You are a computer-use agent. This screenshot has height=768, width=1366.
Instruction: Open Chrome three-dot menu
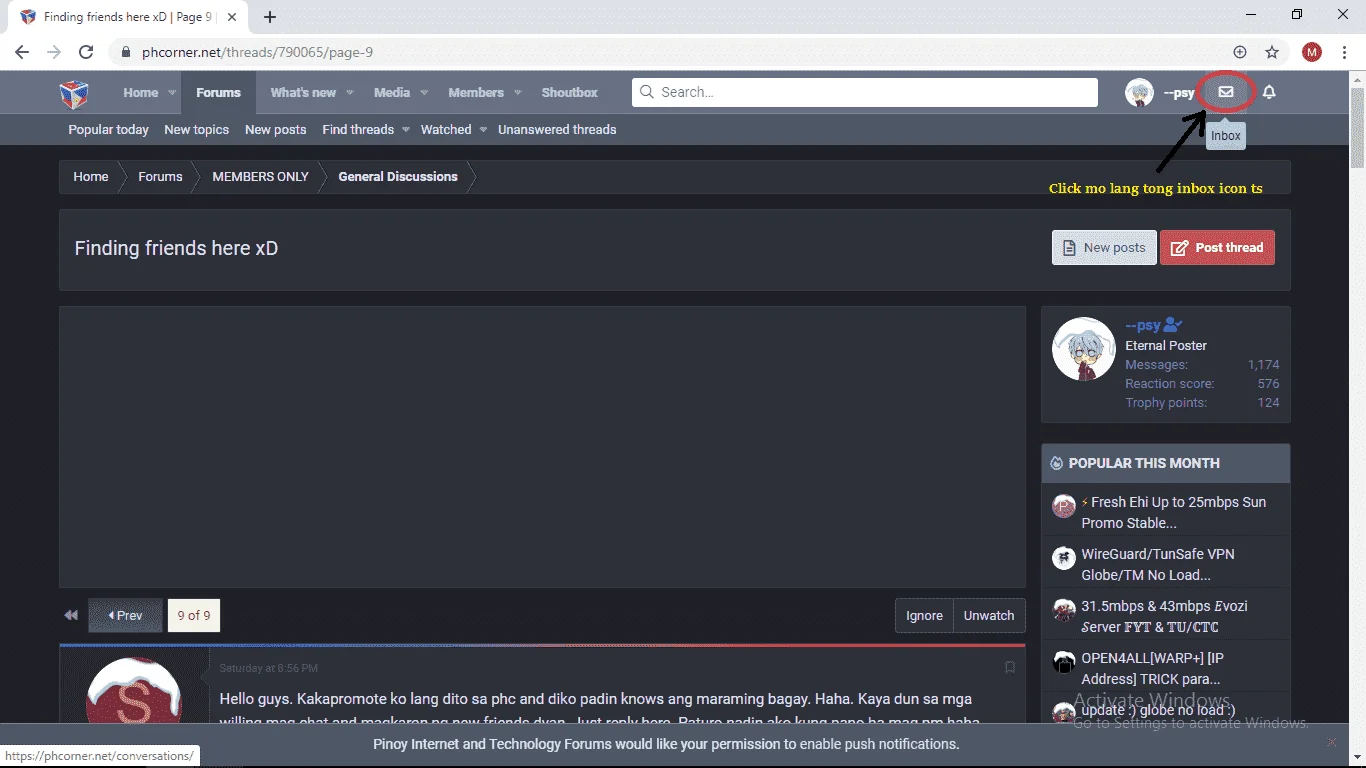[x=1345, y=52]
